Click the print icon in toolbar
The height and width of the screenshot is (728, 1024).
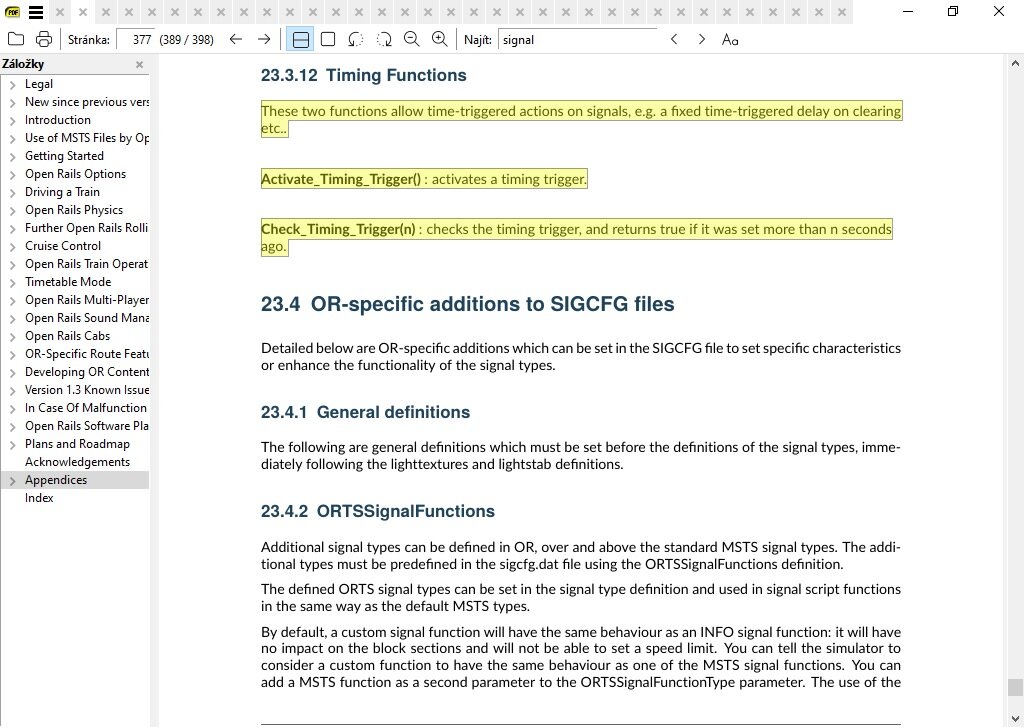pos(44,40)
